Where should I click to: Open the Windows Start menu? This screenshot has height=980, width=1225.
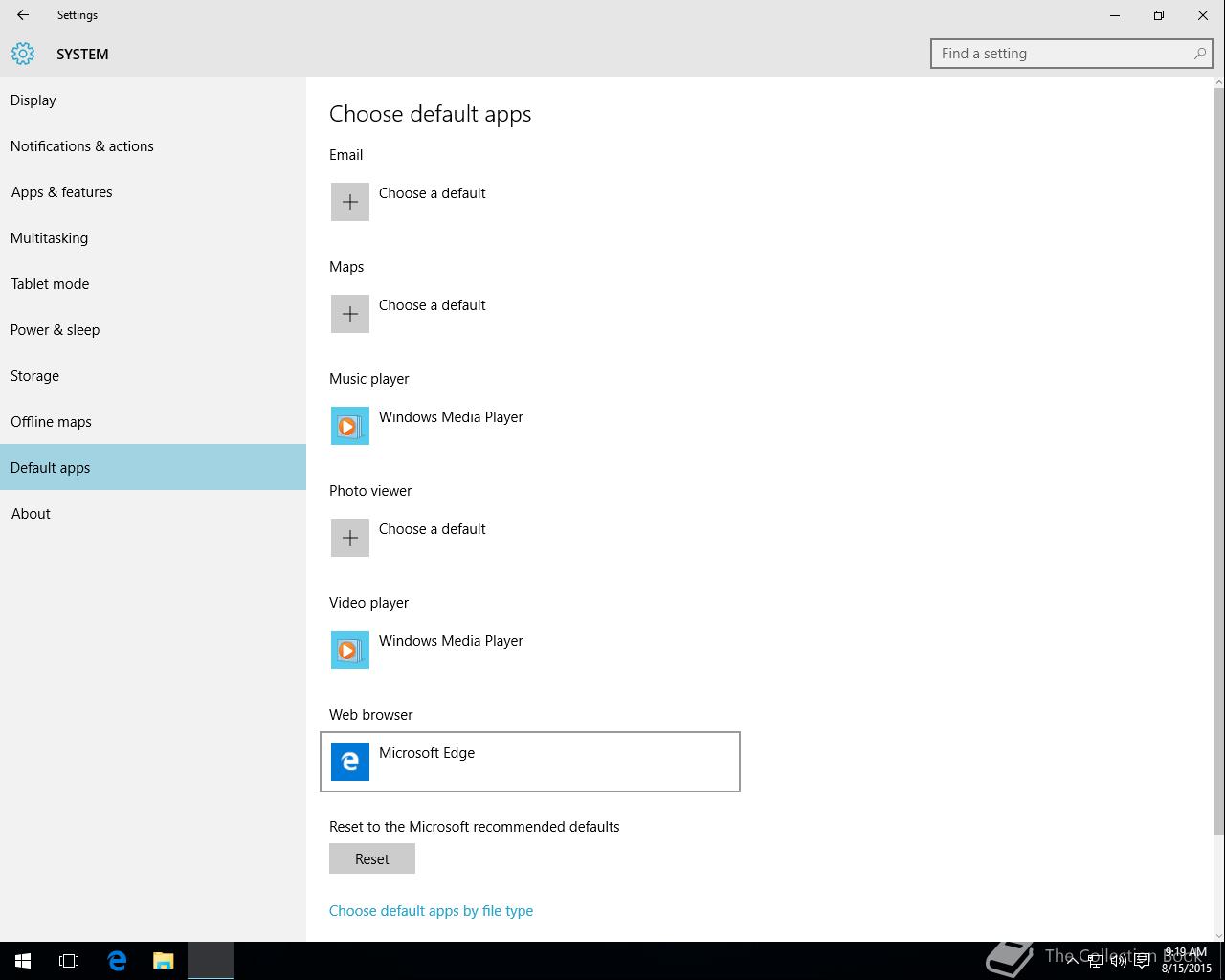(23, 961)
